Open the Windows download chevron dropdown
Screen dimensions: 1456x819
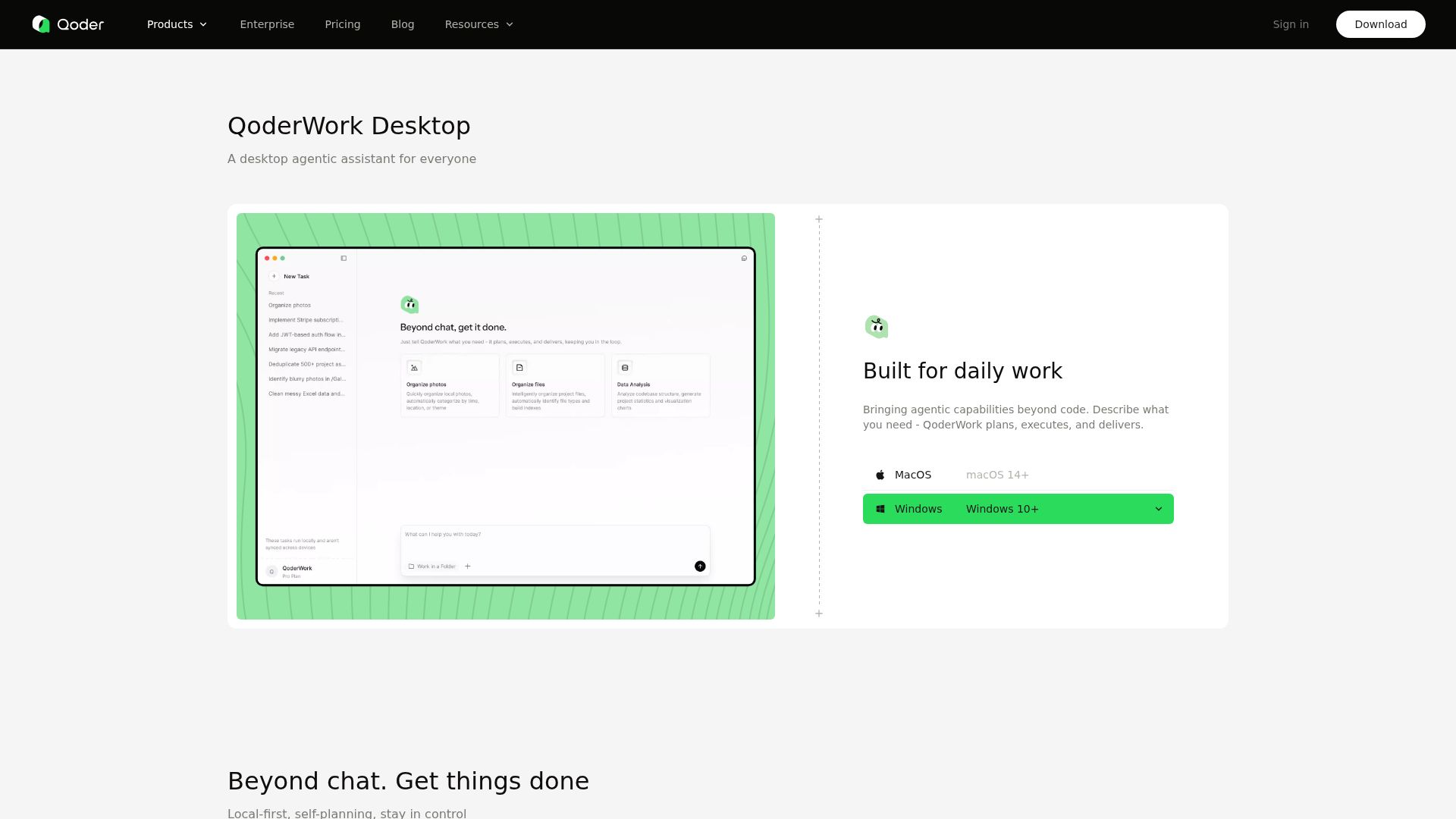[x=1158, y=509]
